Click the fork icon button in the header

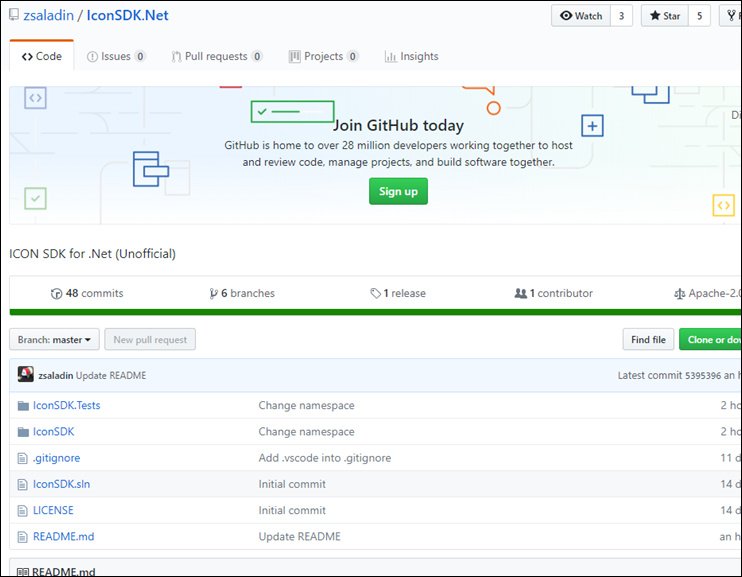click(x=732, y=16)
